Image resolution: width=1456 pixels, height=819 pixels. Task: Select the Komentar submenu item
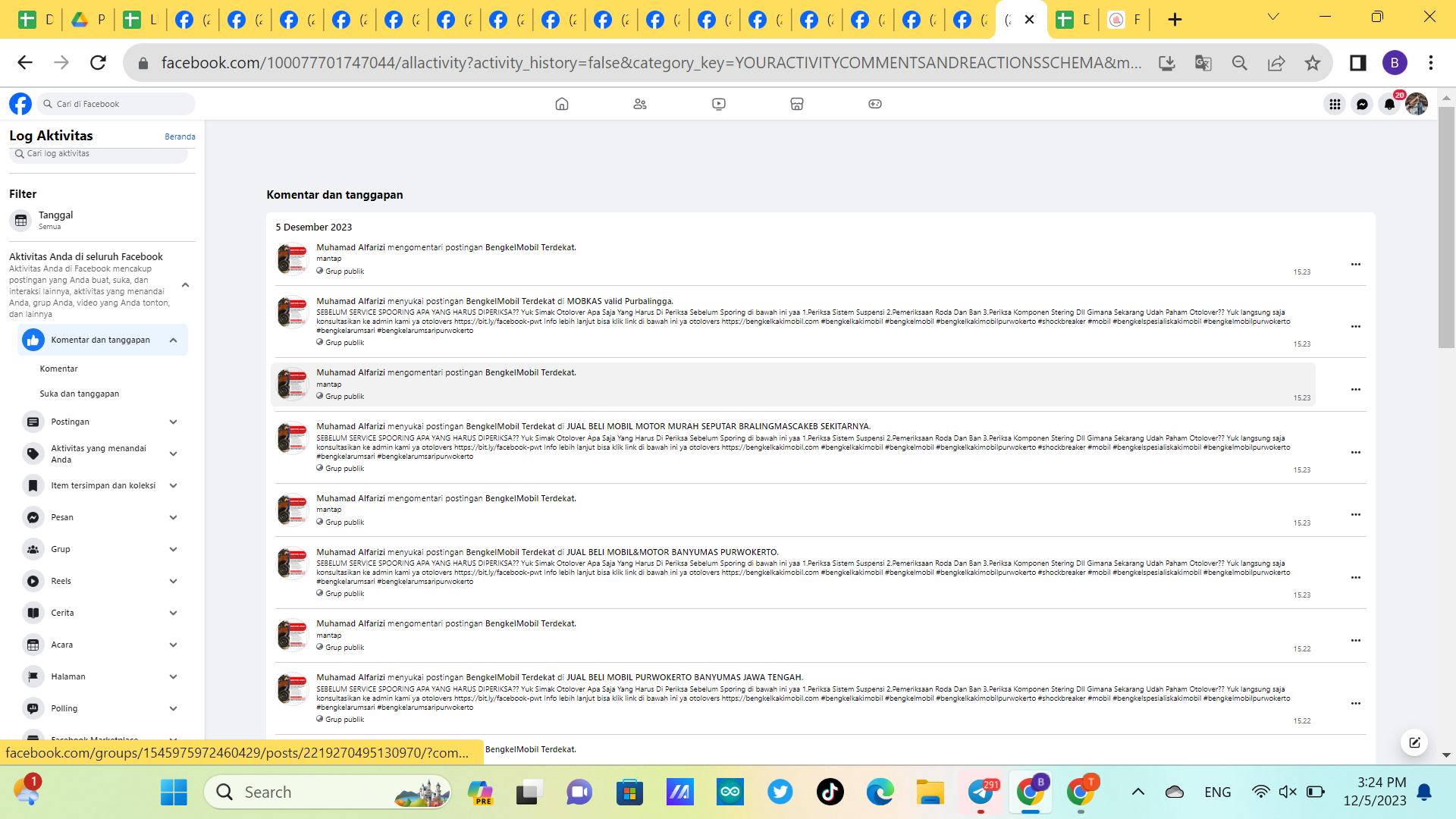[59, 369]
